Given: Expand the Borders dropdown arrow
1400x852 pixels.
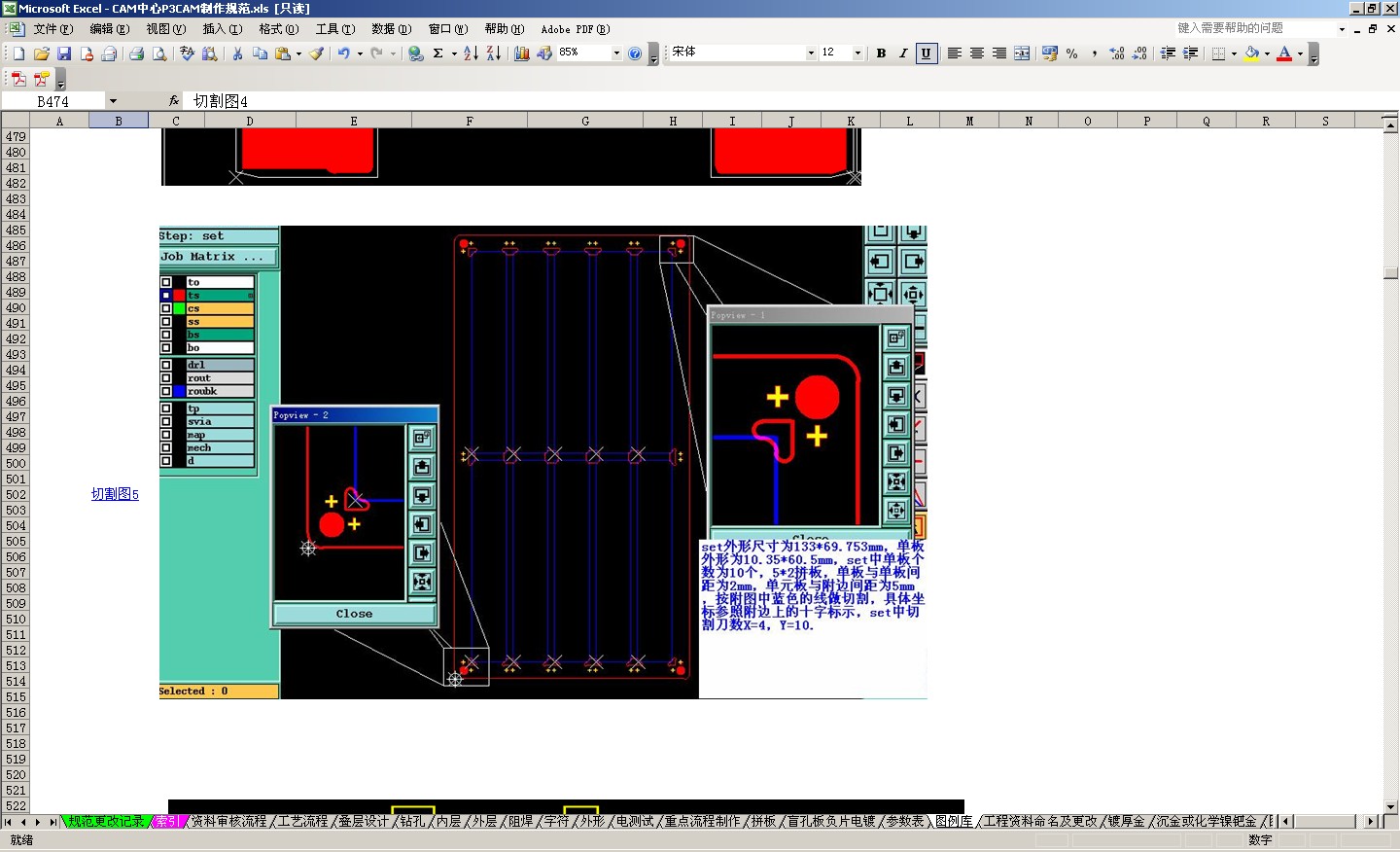Looking at the screenshot, I should 1234,53.
